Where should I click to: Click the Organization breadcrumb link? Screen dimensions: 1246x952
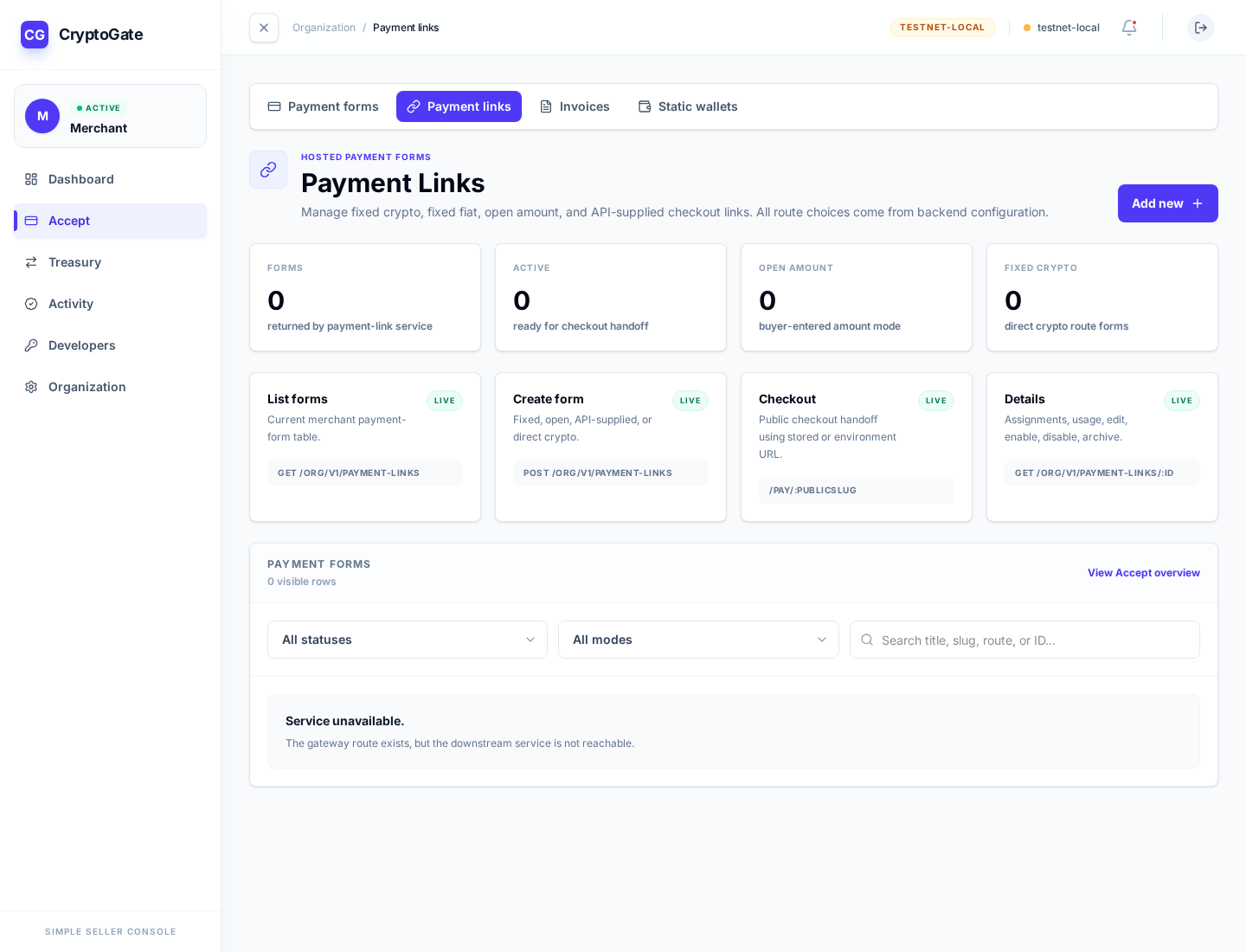(x=324, y=28)
